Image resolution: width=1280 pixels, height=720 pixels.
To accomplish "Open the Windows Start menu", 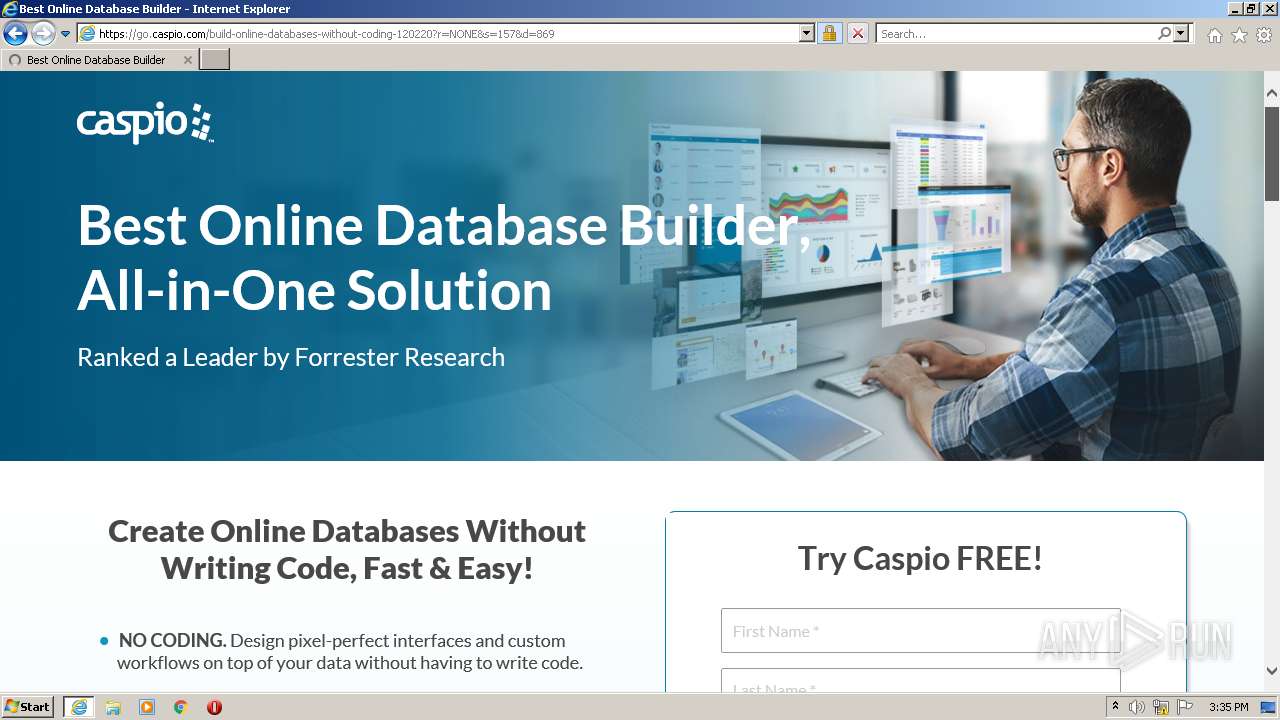I will tap(28, 707).
